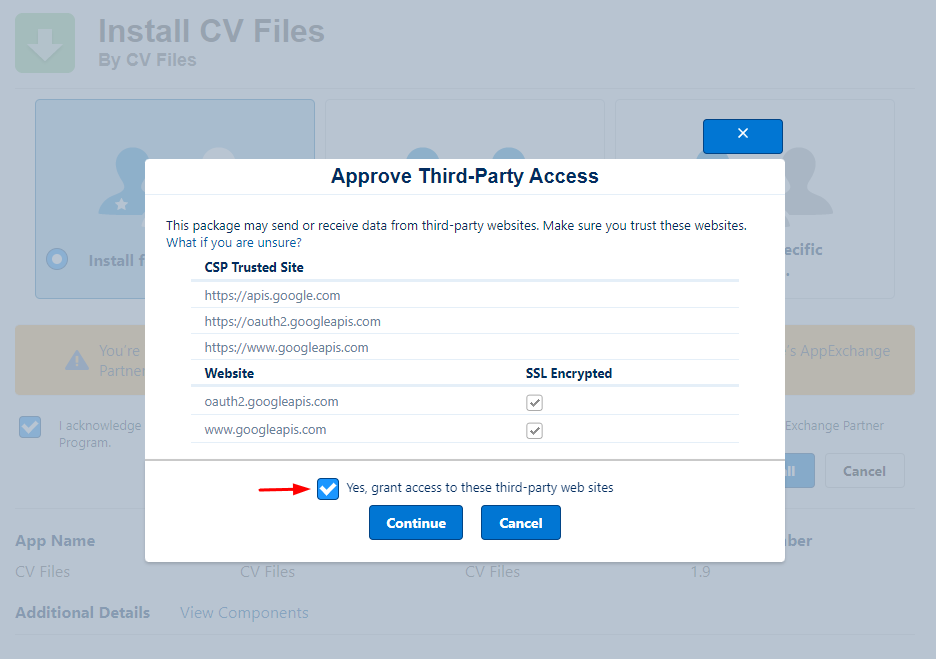Select https://www.googleapis.com trusted site row
This screenshot has height=659, width=936.
(x=464, y=347)
